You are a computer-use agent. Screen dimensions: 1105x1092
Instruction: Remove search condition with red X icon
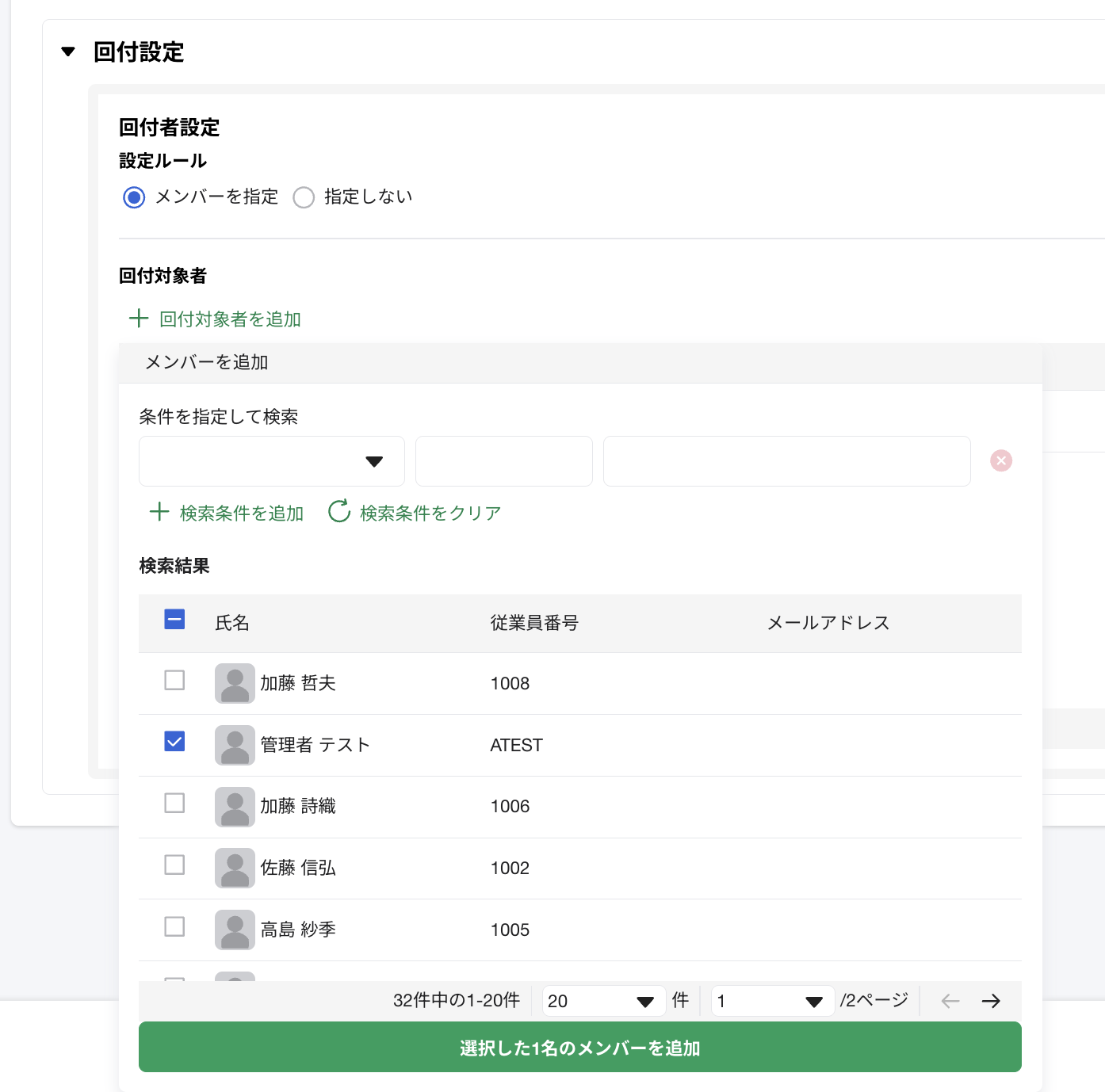(x=1001, y=460)
